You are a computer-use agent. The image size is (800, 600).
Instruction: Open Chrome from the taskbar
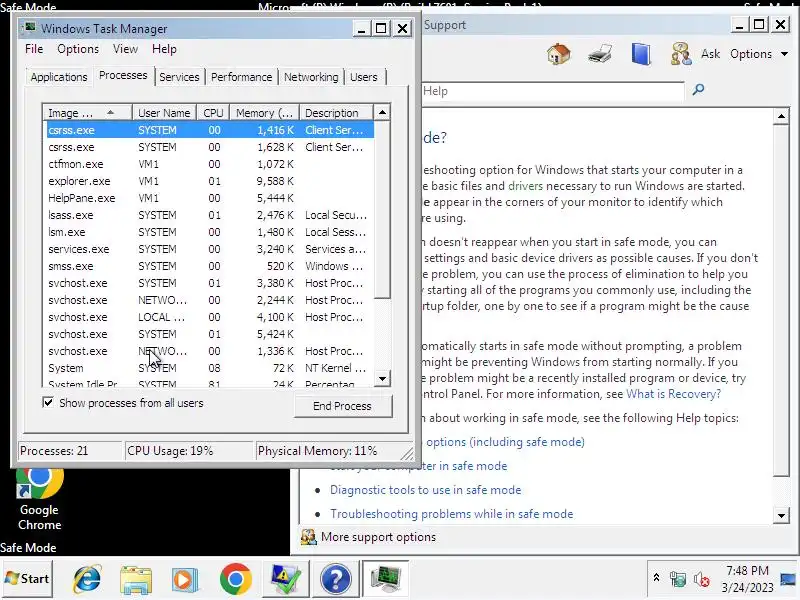236,580
